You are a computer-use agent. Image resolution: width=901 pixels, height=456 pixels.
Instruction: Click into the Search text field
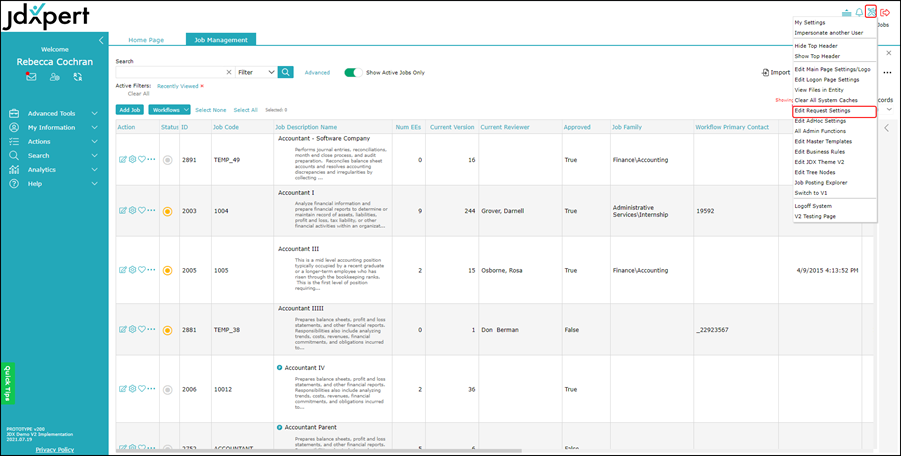[170, 72]
